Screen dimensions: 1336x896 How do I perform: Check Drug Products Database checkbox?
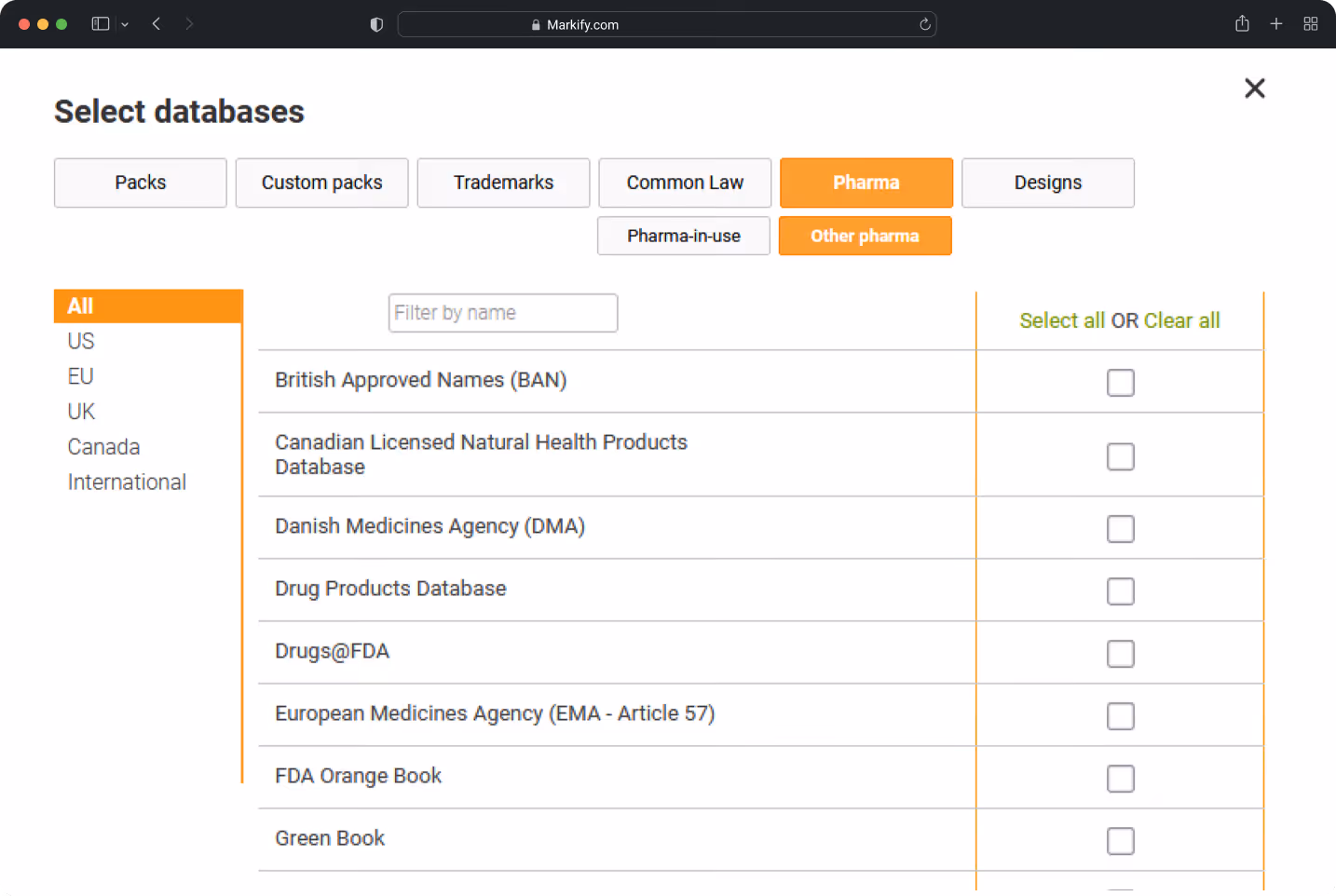coord(1120,591)
